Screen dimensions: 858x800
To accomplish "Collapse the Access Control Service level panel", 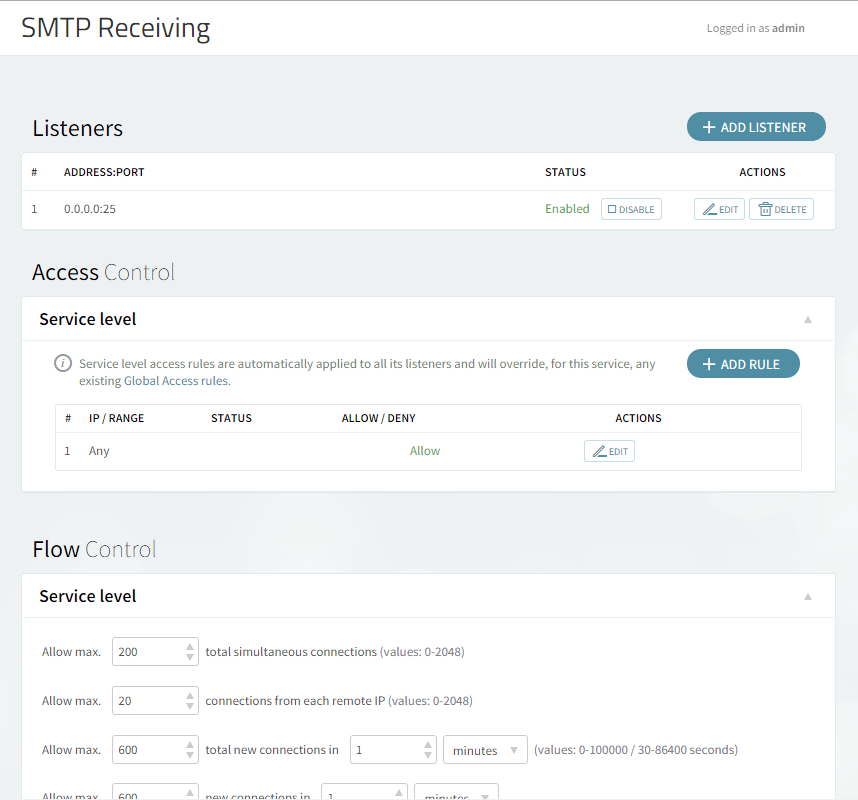I will tap(808, 320).
